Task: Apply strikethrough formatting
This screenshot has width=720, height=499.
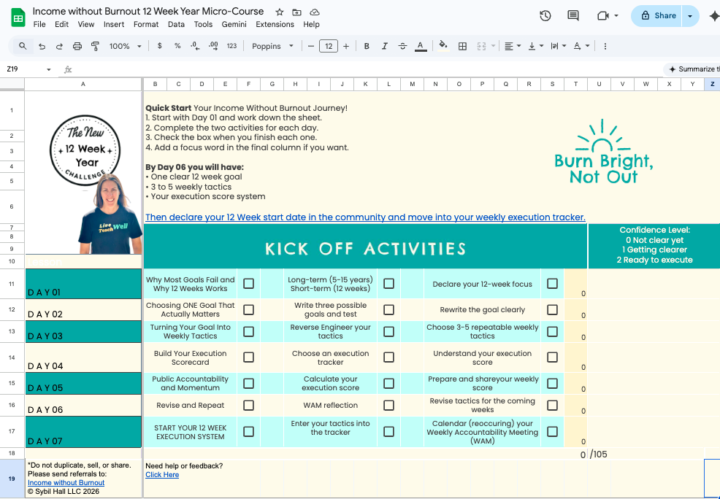Action: (x=402, y=46)
